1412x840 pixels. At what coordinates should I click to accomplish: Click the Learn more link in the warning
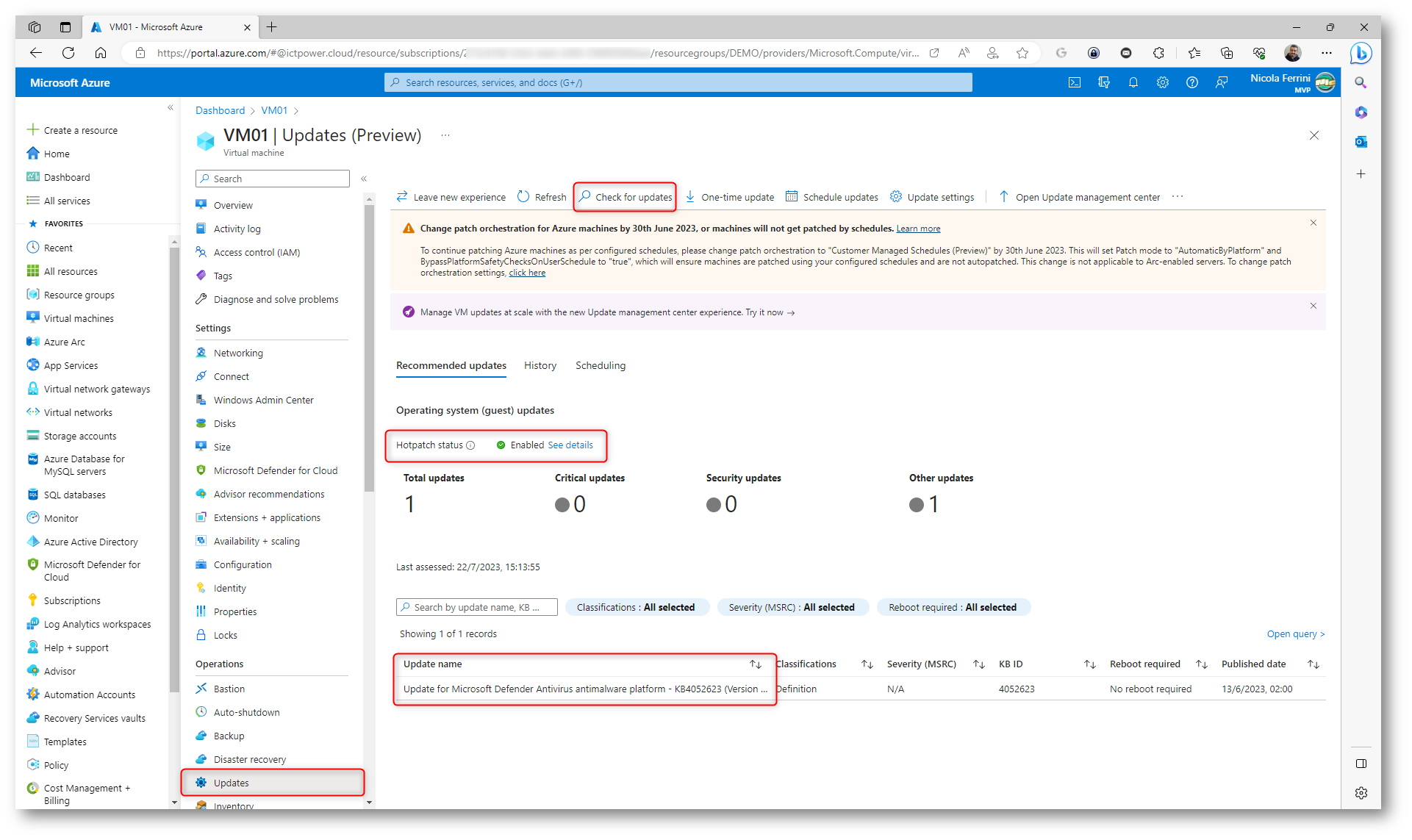coord(918,229)
